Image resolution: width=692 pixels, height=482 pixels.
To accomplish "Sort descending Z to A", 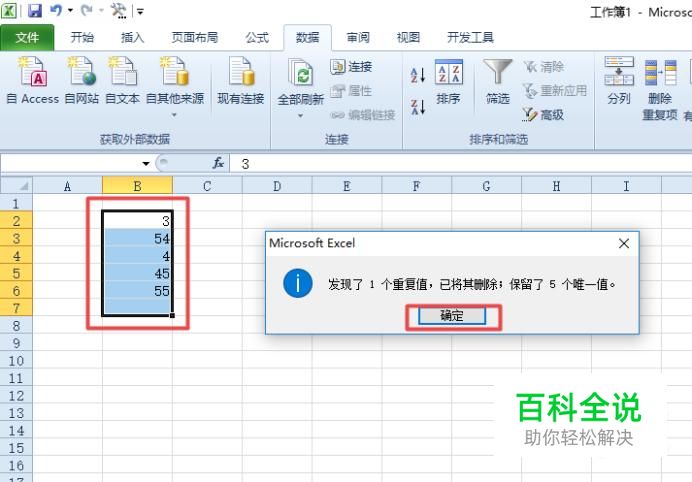I will point(417,107).
